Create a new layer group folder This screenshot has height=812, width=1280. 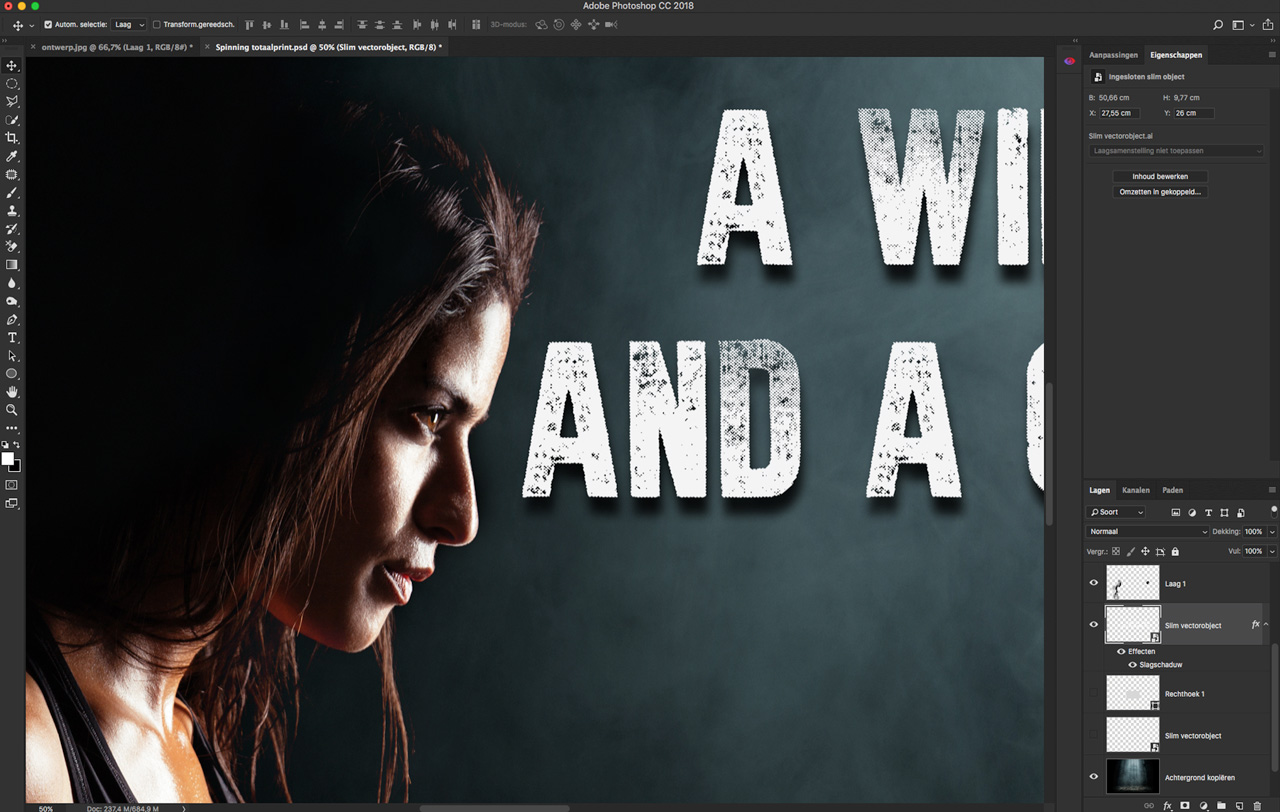1221,805
